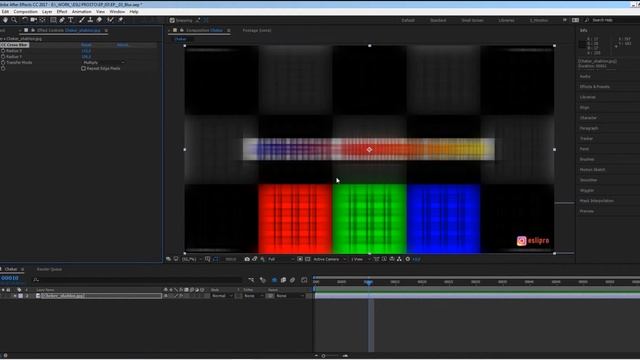Select the Hand tool
Viewport: 640px width, 360px height.
coord(5,20)
